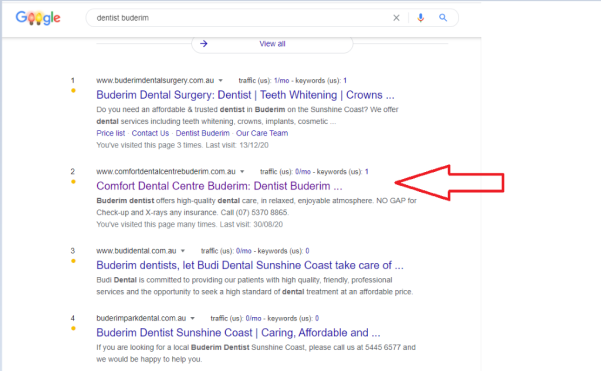Click the keywords count for budidental.com.au
Image resolution: width=602 pixels, height=371 pixels.
click(x=308, y=251)
